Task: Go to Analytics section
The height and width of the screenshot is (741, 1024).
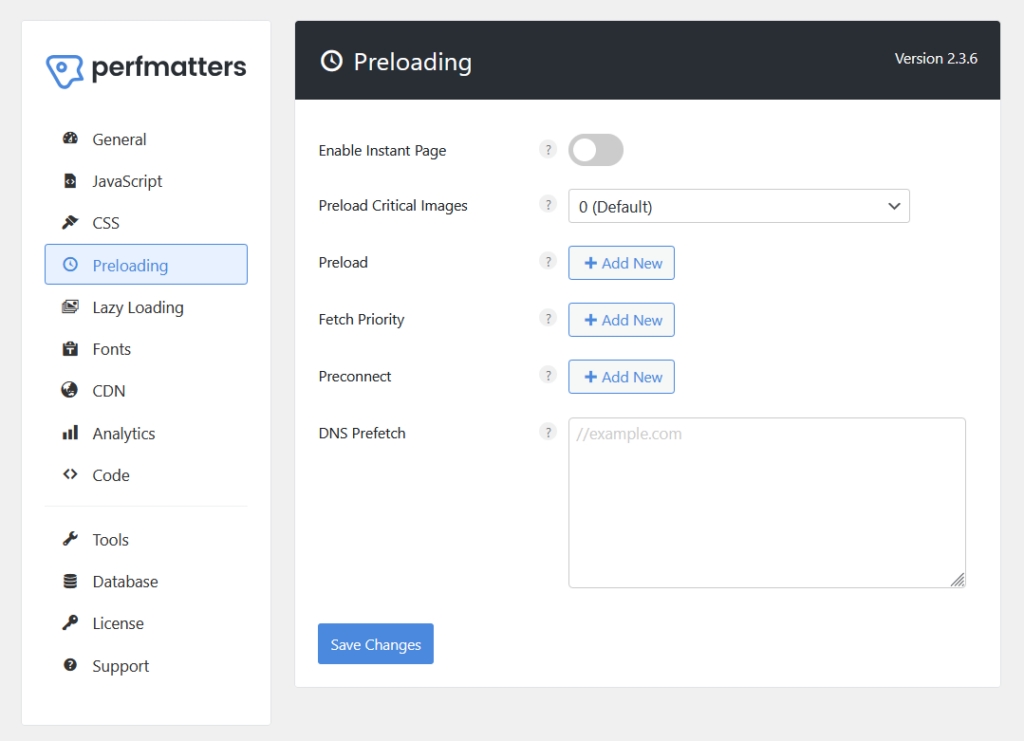Action: click(x=146, y=433)
